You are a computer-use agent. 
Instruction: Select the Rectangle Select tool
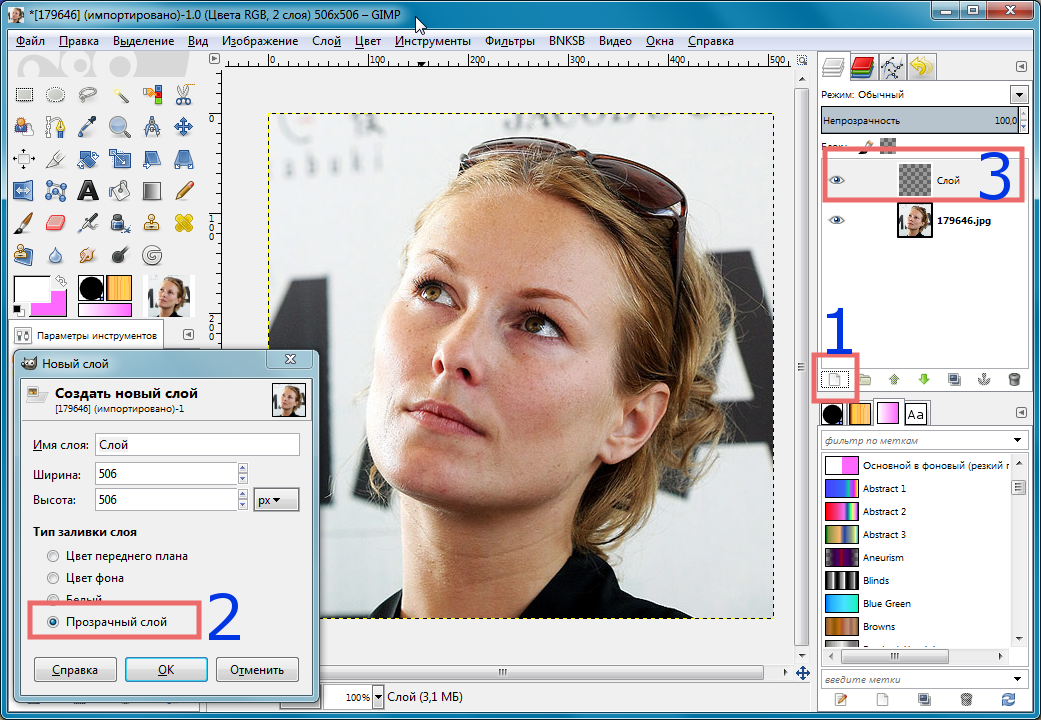coord(24,95)
